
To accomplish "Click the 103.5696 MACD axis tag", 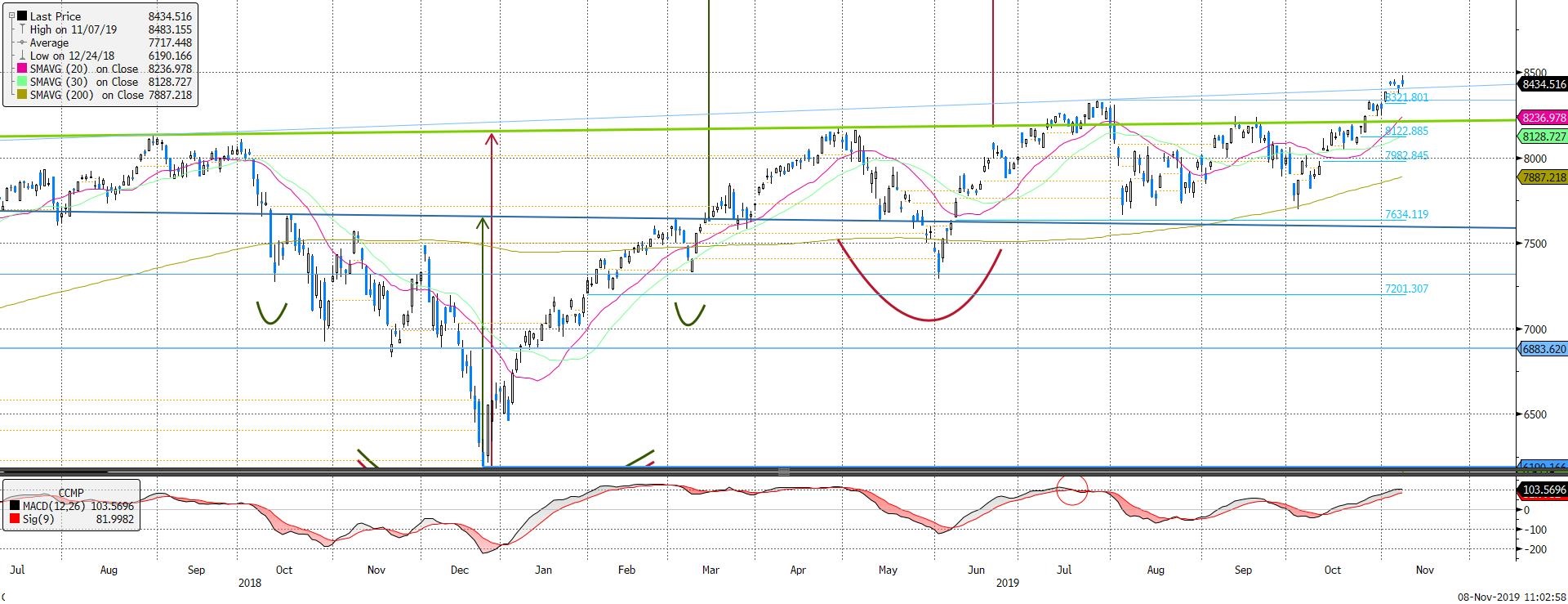I will [1543, 490].
